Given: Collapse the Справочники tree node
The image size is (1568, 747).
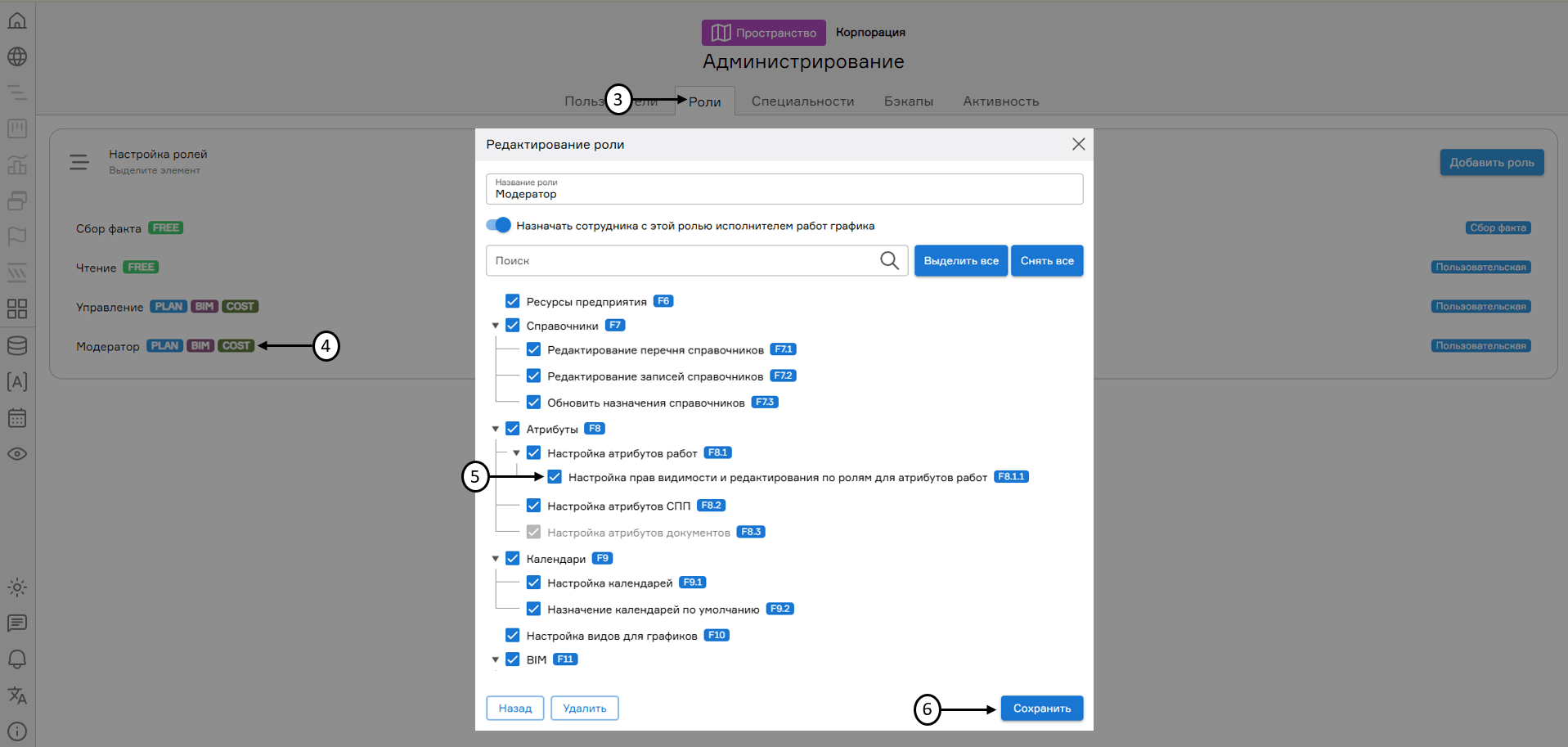Looking at the screenshot, I should click(x=496, y=326).
